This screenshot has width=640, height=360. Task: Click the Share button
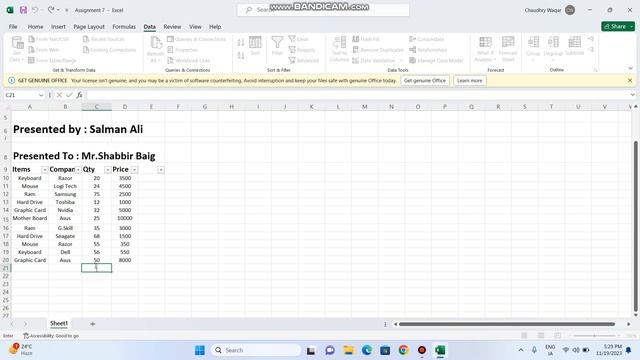[x=618, y=26]
